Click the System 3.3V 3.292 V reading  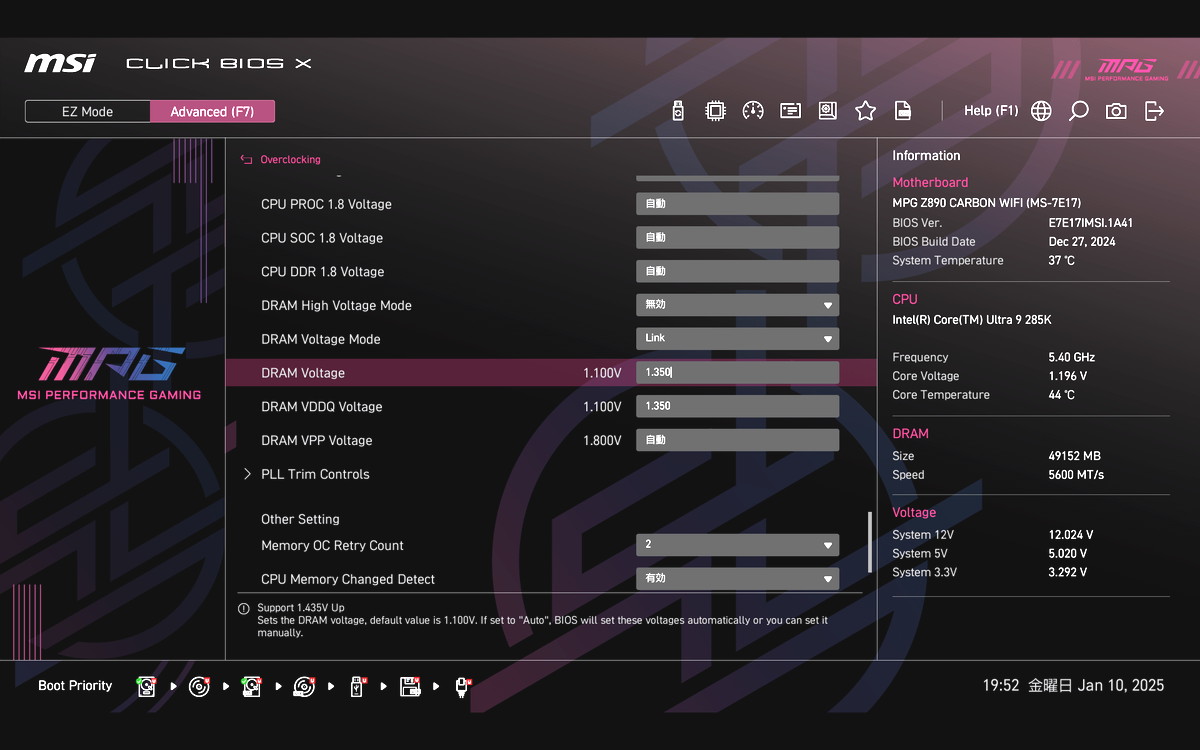[x=1068, y=573]
